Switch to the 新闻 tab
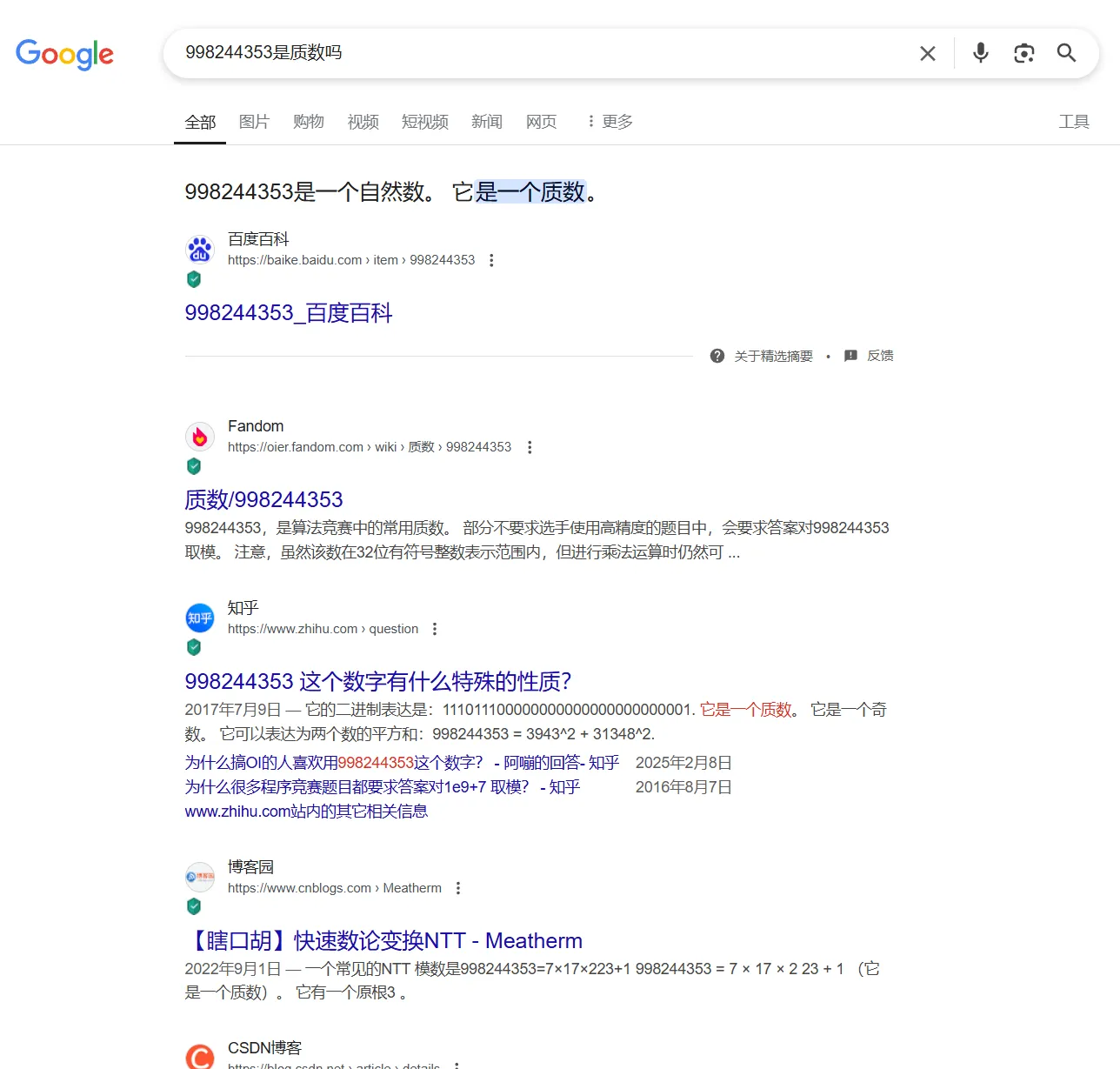 click(x=487, y=122)
